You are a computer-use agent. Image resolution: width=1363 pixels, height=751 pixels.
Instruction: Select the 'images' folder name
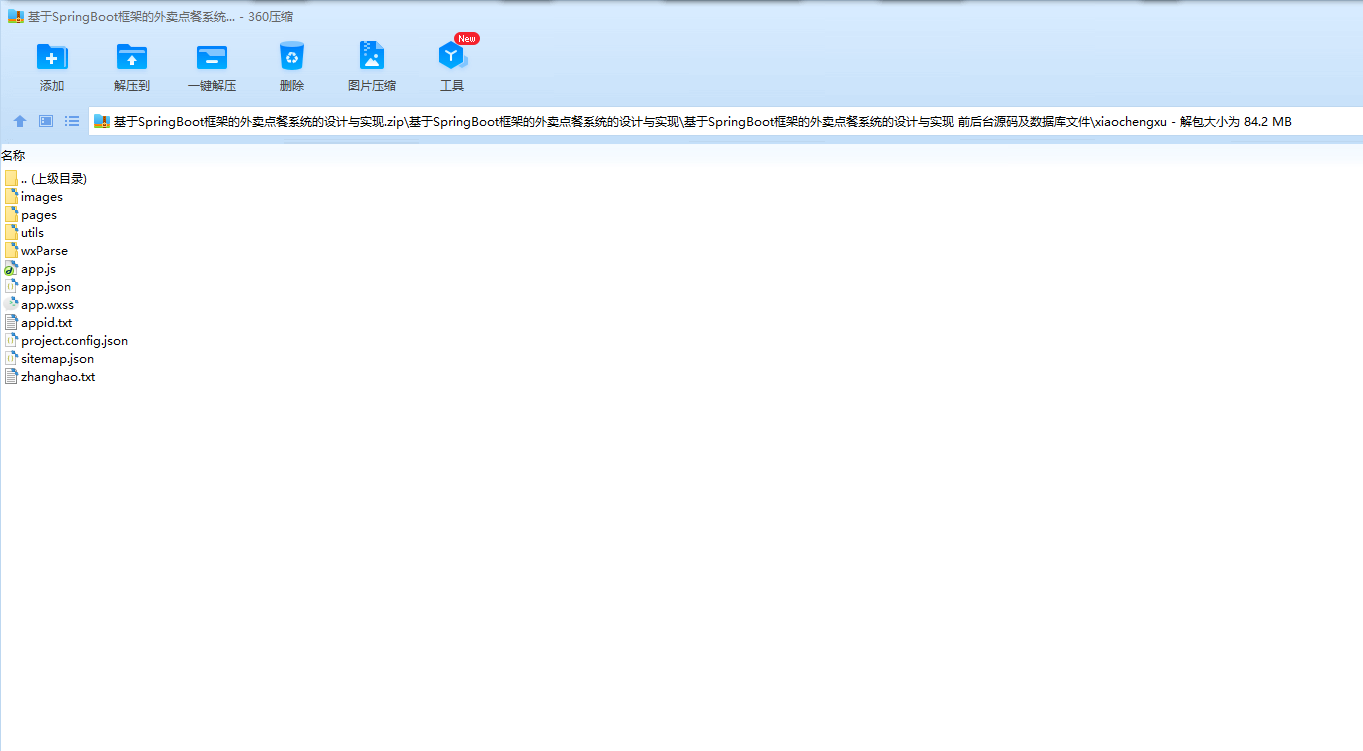point(42,197)
